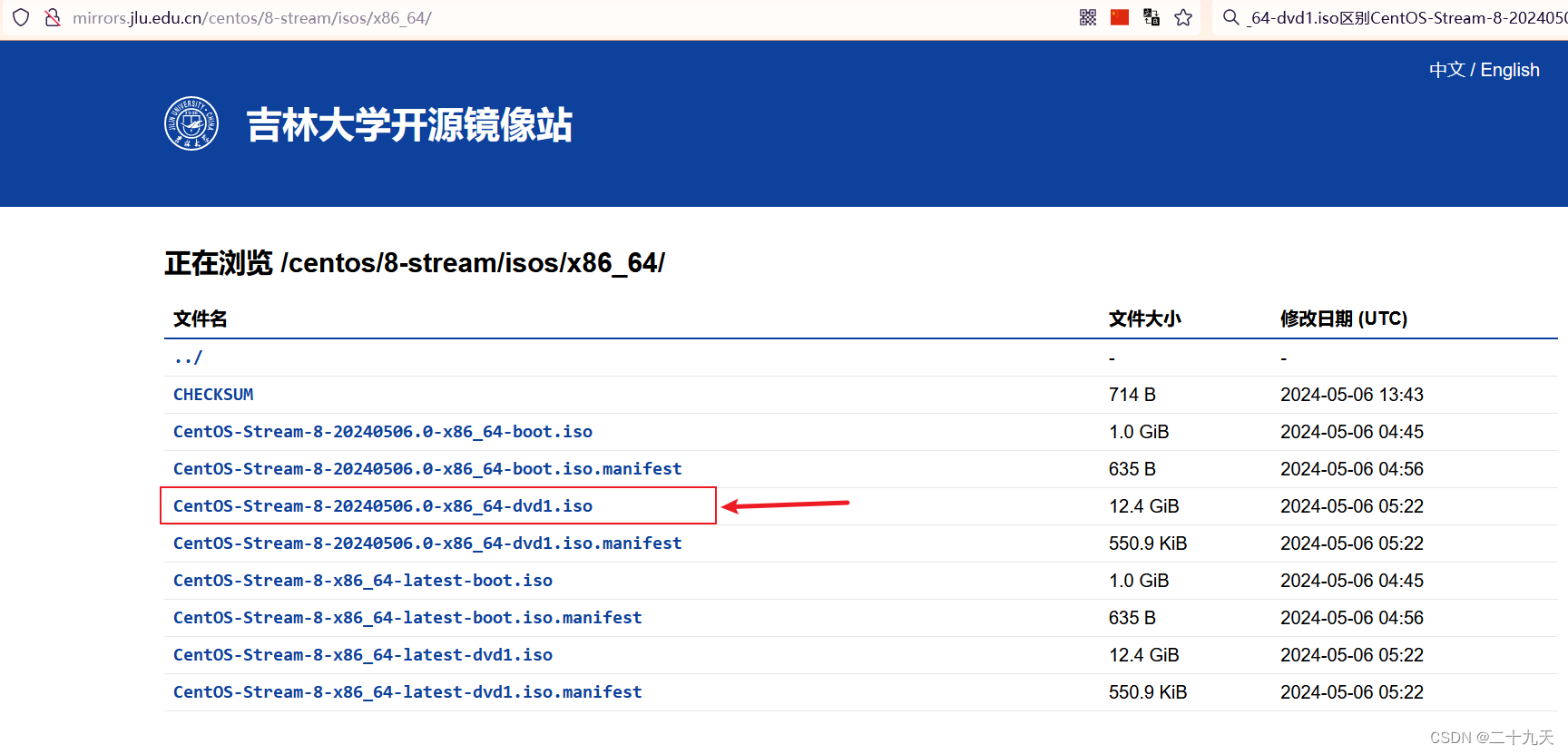Click the 1.0 GiB size of 20240506.0 boot.iso
The width and height of the screenshot is (1568, 754).
1139,432
